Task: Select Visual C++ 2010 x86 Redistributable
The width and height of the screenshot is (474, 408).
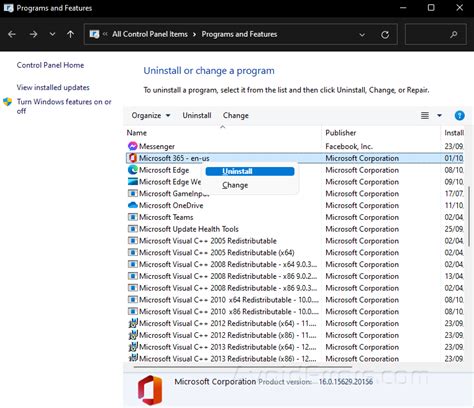Action: (229, 311)
